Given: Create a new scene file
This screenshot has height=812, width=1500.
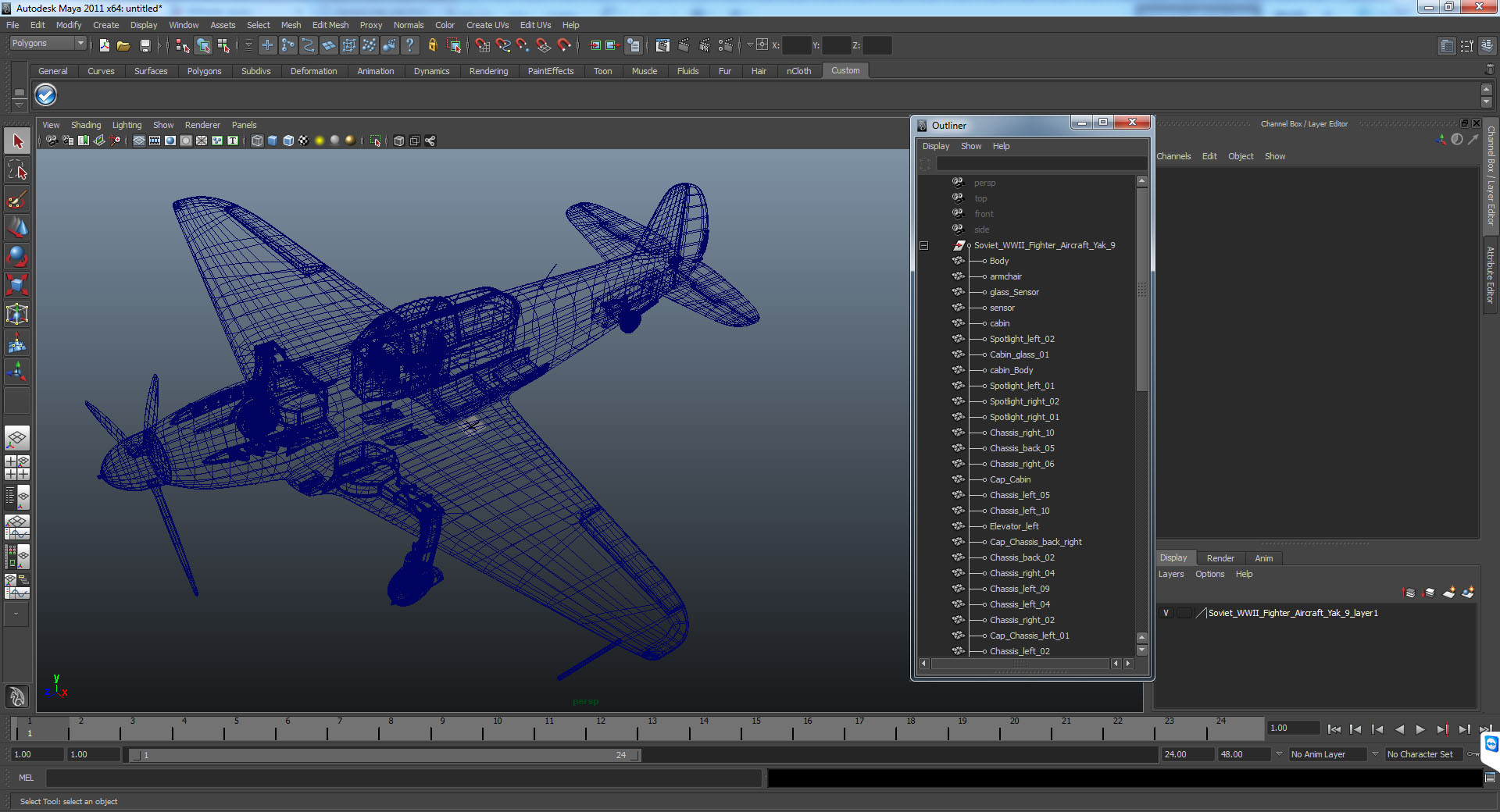Looking at the screenshot, I should tap(105, 45).
